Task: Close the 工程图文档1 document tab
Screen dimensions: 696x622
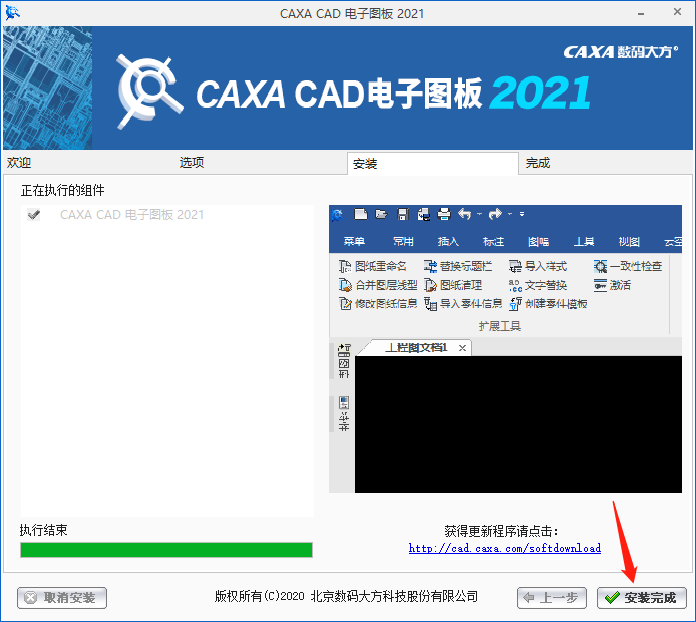Action: point(462,348)
